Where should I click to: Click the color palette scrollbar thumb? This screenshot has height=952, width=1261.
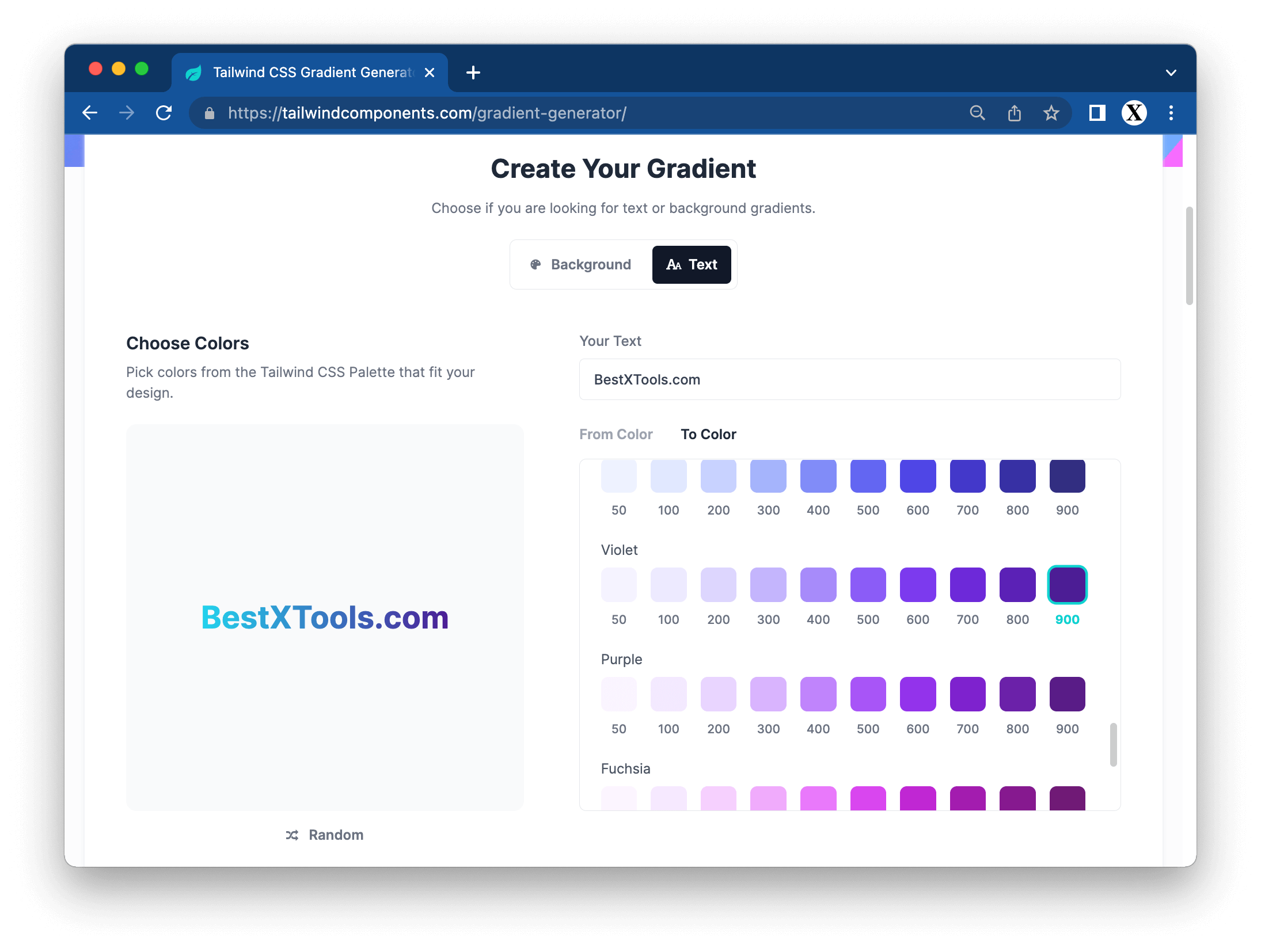(1113, 744)
